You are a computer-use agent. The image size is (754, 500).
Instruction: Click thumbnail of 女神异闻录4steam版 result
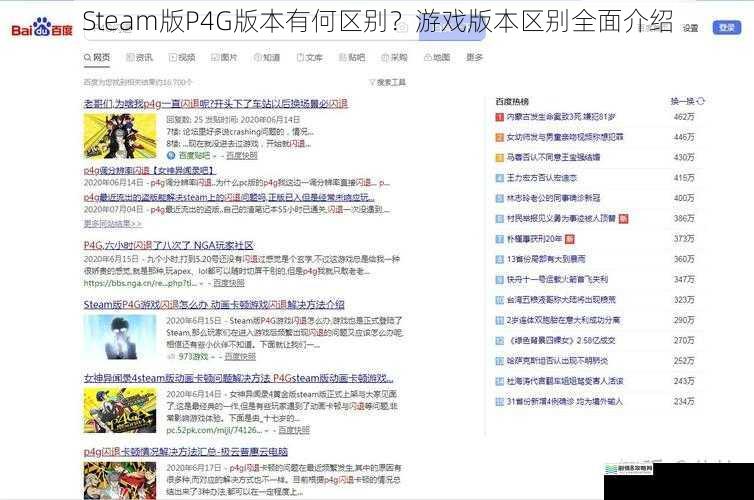pyautogui.click(x=120, y=411)
